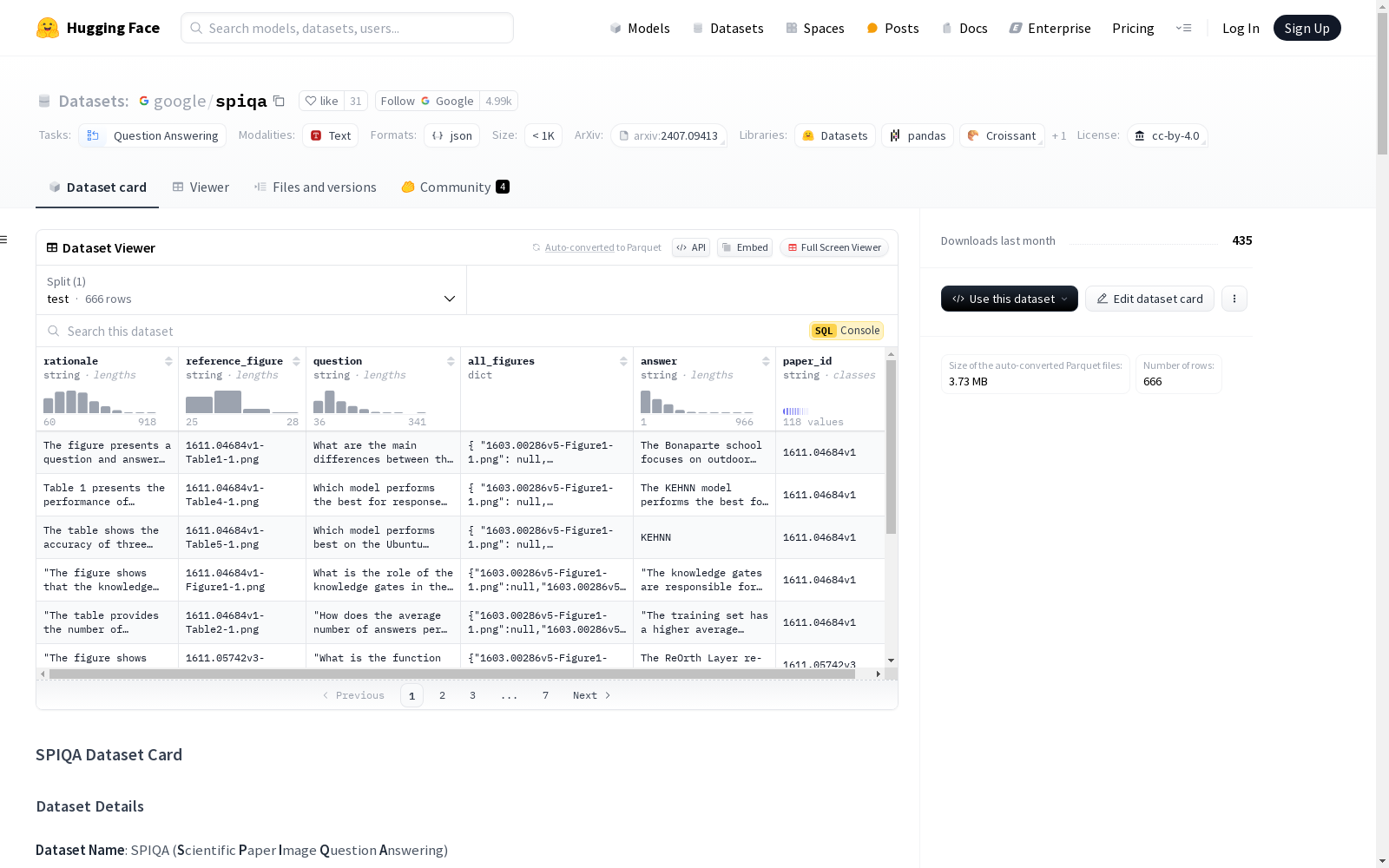Click the Sign Up button

[x=1307, y=28]
